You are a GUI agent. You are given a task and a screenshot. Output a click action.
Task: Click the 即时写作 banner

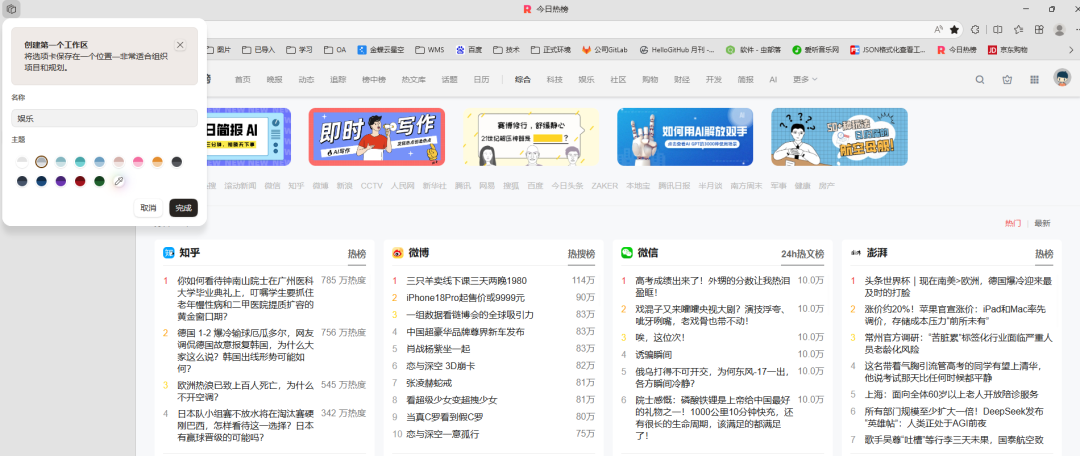point(377,136)
